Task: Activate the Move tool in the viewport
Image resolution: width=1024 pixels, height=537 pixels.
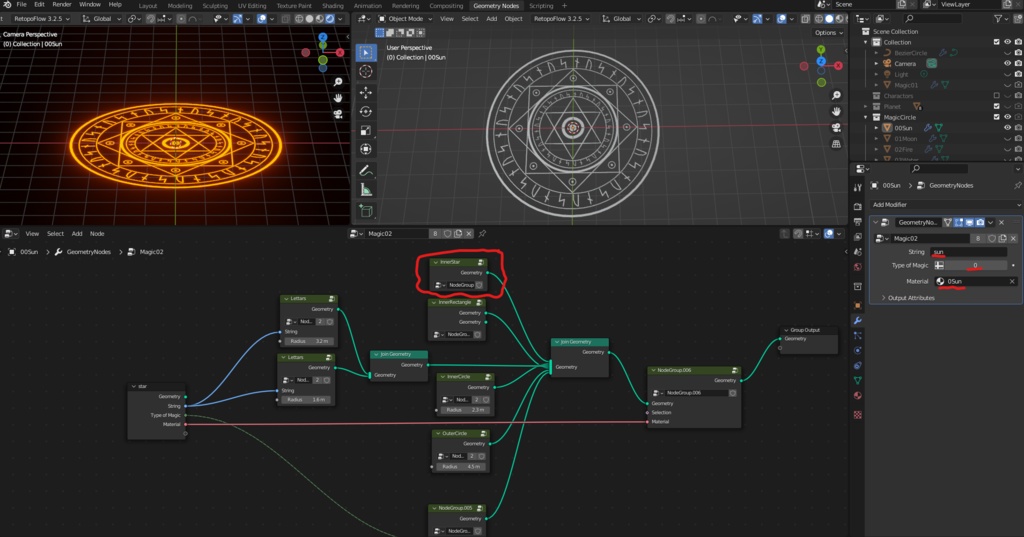Action: pos(365,91)
